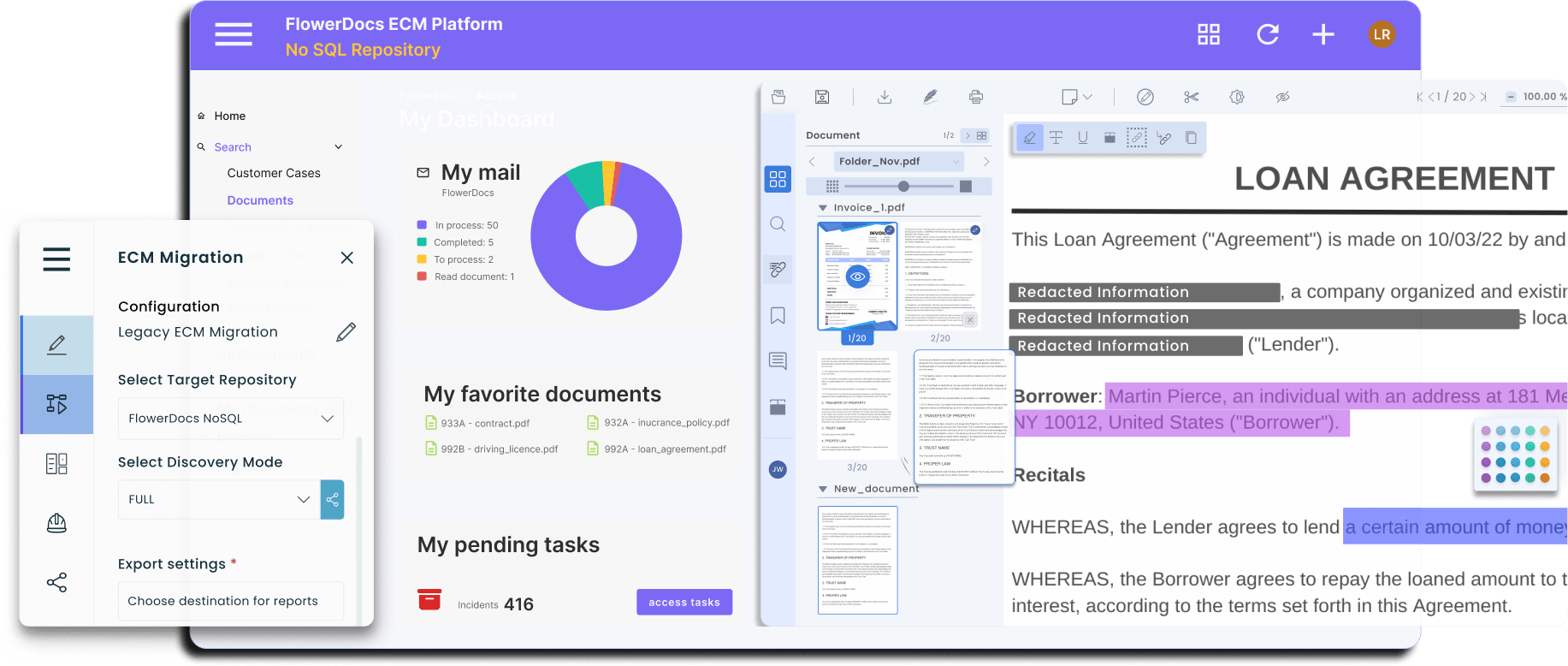Image resolution: width=1568 pixels, height=666 pixels.
Task: Select the underline annotation tool
Action: click(1083, 138)
